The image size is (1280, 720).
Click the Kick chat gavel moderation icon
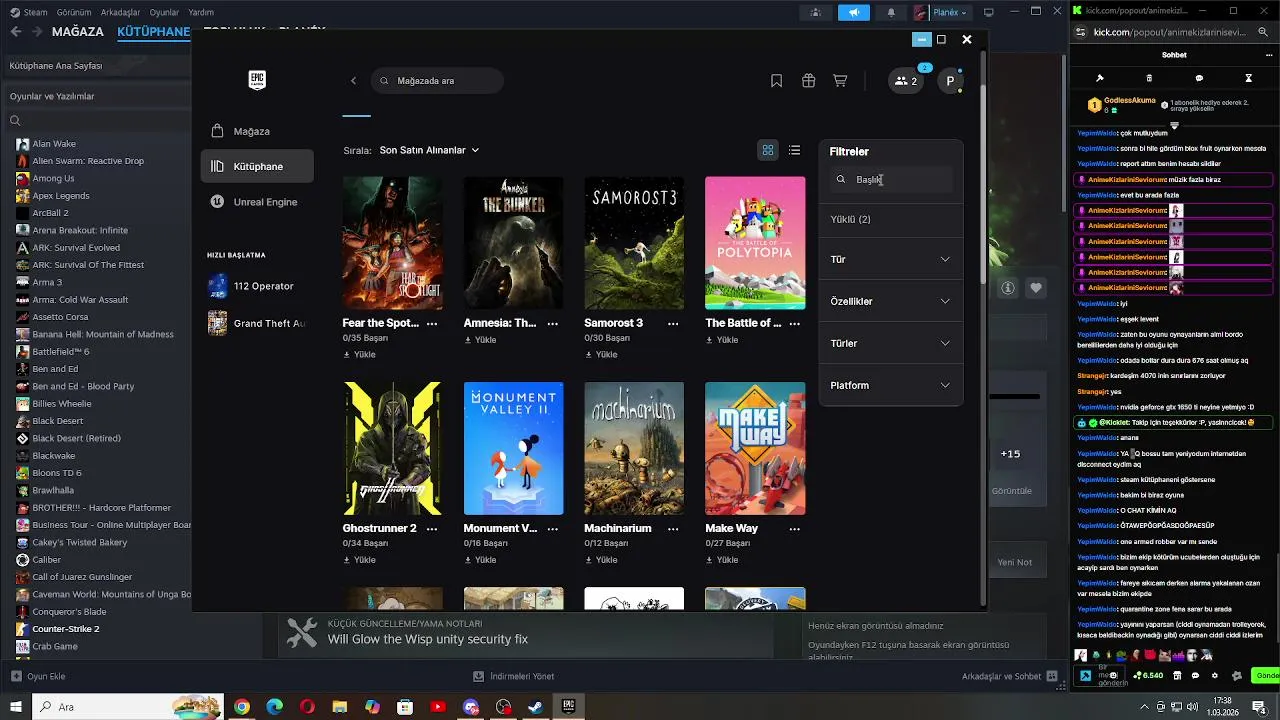1099,78
